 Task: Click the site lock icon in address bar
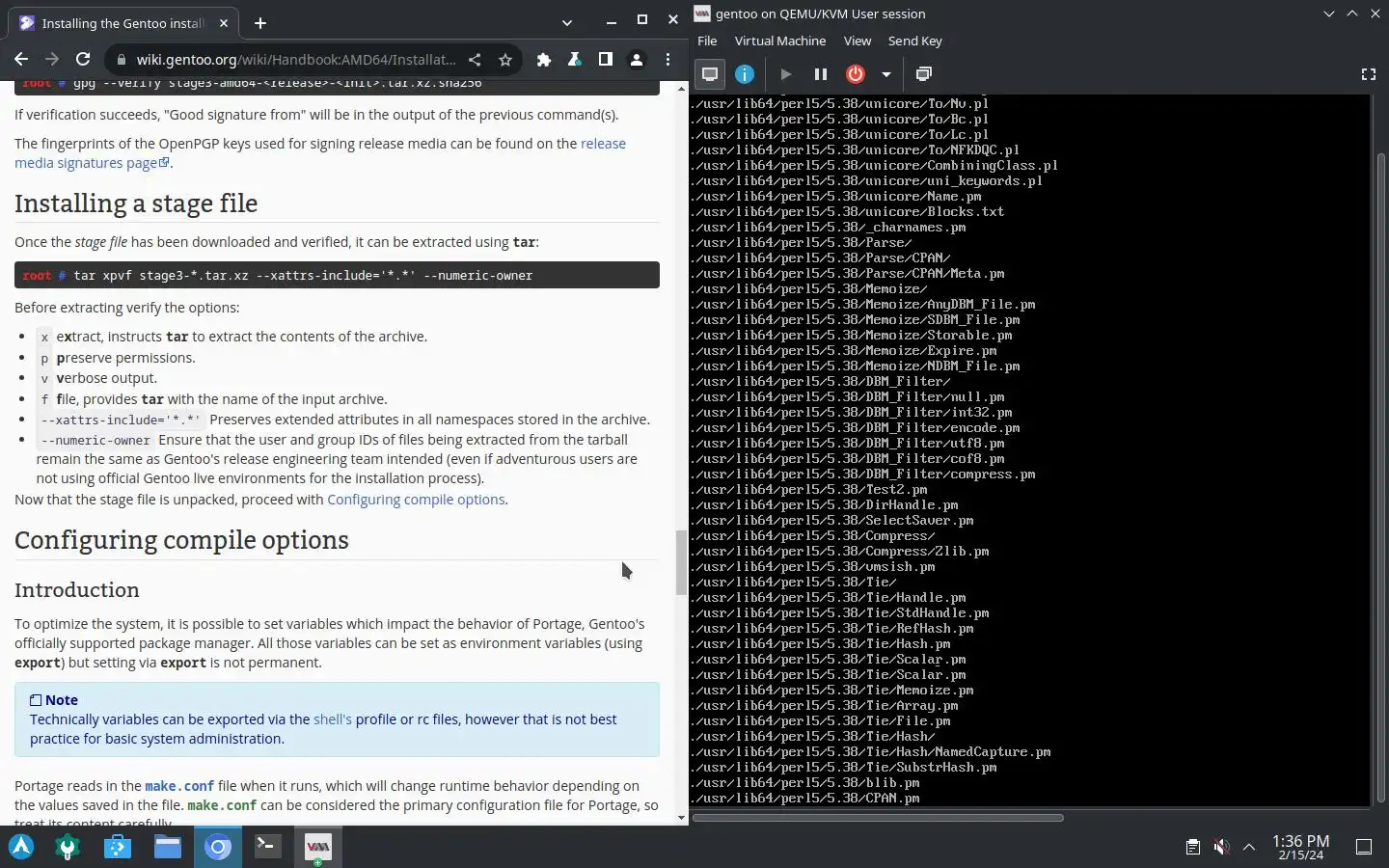(x=121, y=60)
